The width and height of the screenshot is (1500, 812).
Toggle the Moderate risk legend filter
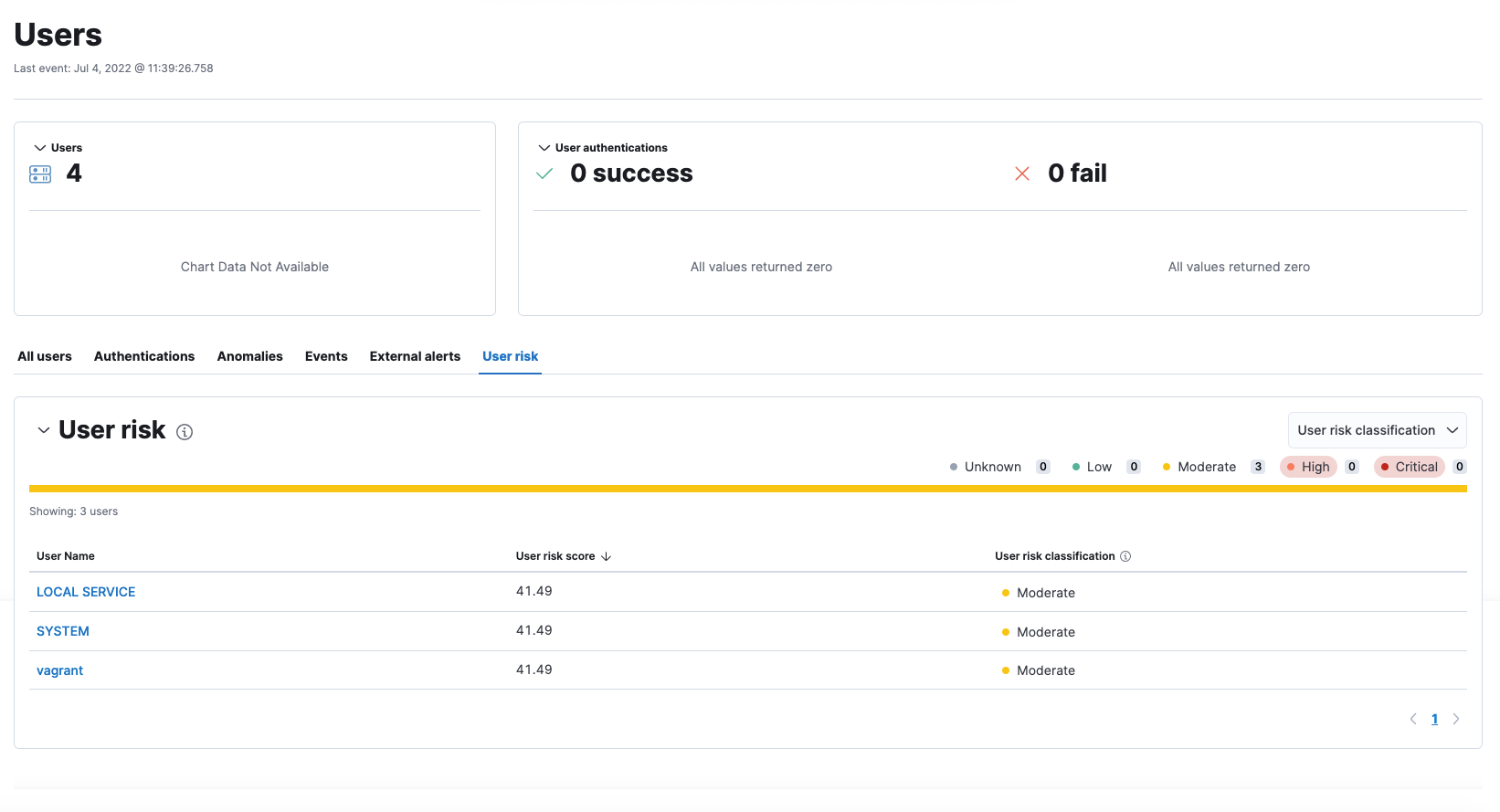1199,467
